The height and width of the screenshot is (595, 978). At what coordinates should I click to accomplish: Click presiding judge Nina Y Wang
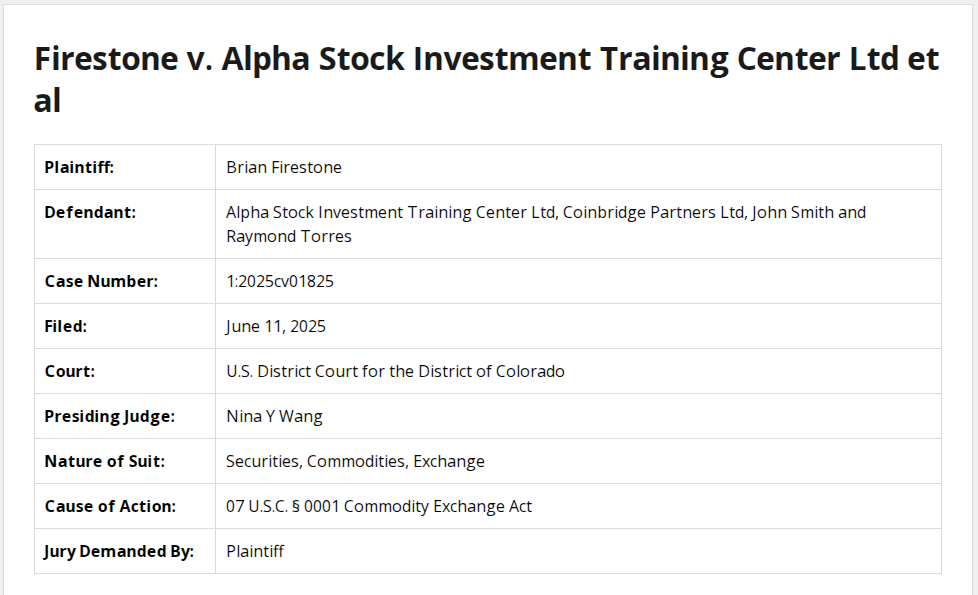274,416
